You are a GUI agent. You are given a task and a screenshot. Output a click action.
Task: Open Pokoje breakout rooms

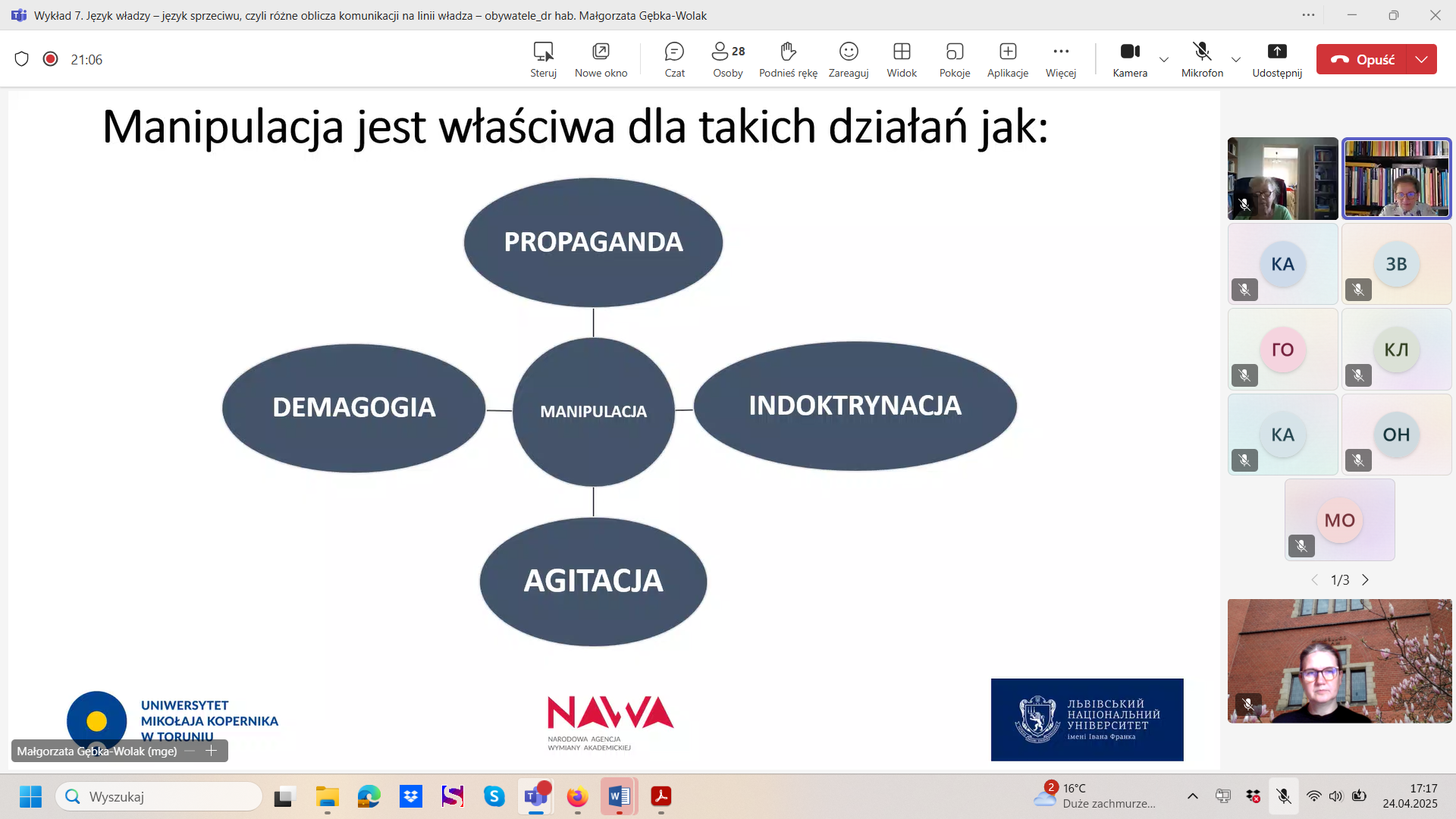(954, 59)
